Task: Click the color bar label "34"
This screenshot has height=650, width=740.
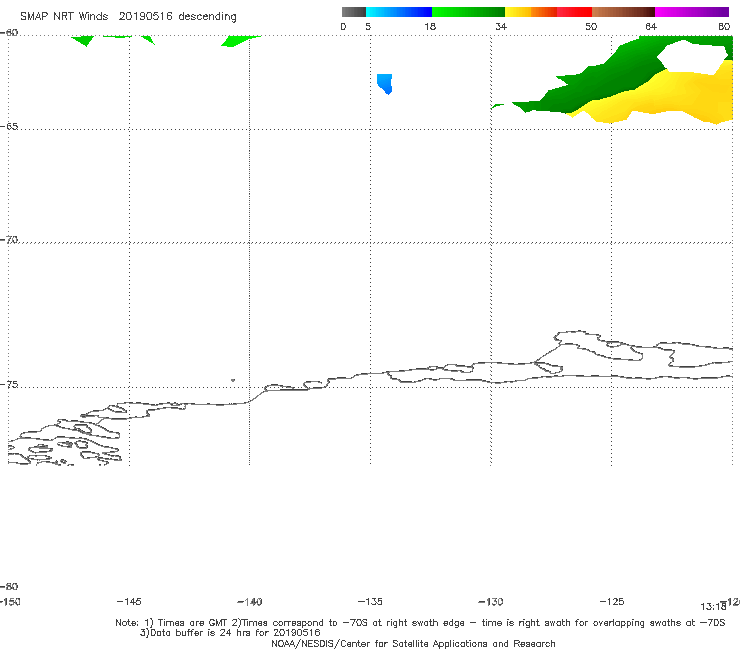Action: click(501, 27)
